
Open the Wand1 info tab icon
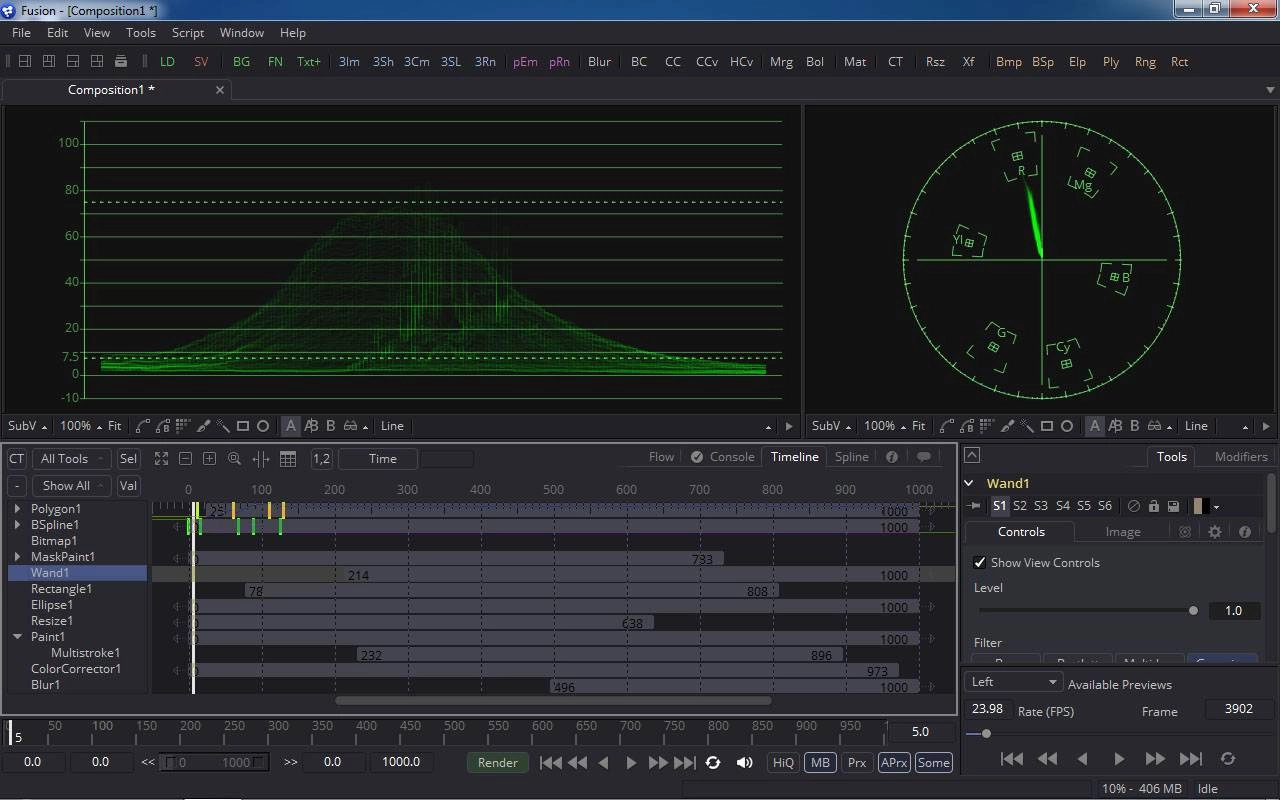pos(1245,532)
